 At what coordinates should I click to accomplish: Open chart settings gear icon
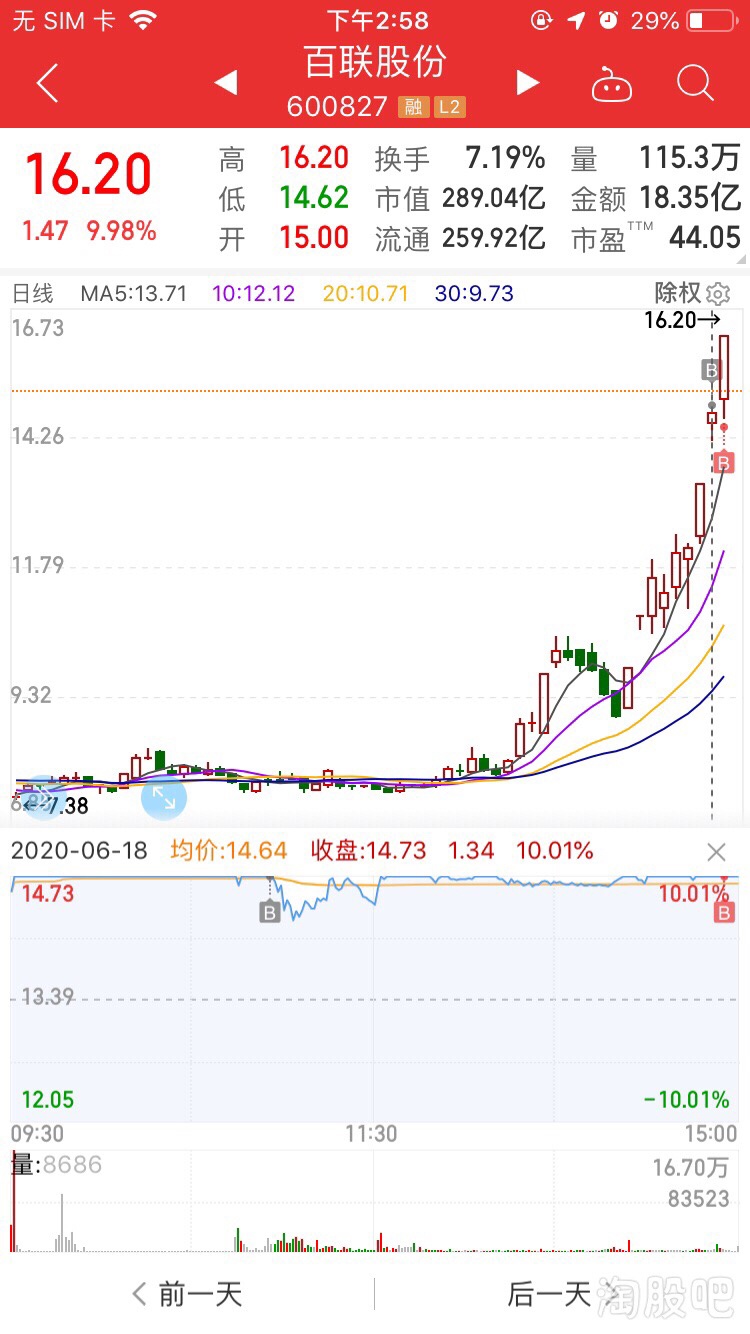[x=718, y=294]
